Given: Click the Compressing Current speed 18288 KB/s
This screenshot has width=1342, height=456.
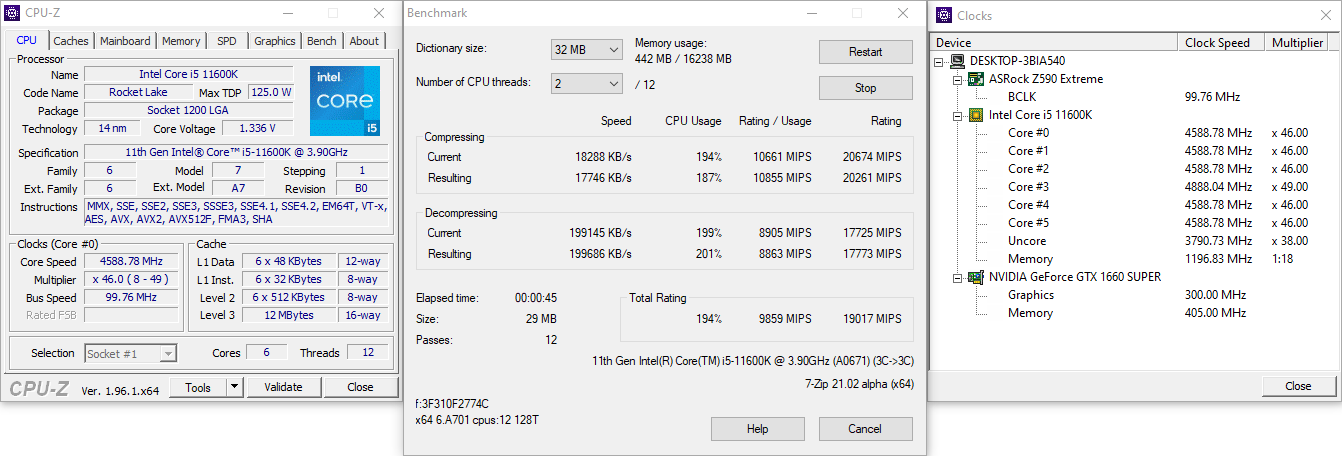Looking at the screenshot, I should pyautogui.click(x=603, y=157).
